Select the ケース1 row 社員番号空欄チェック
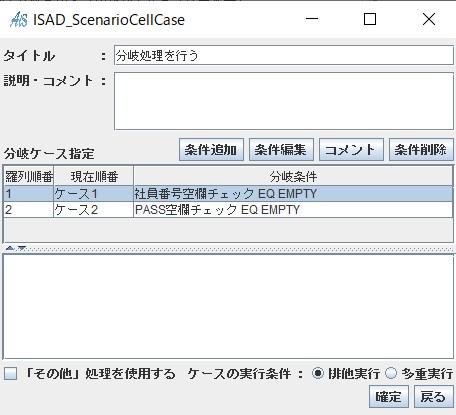Viewport: 456px width, 415px height. point(228,193)
